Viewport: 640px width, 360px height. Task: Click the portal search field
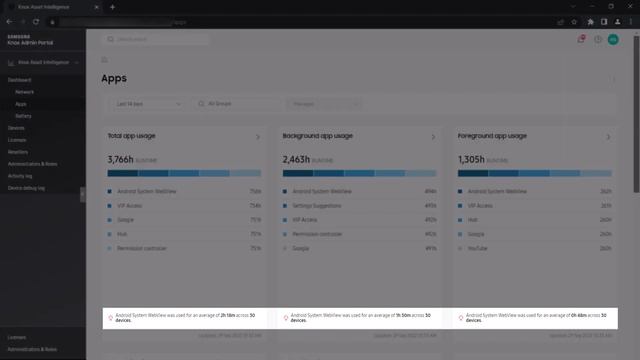tap(156, 39)
